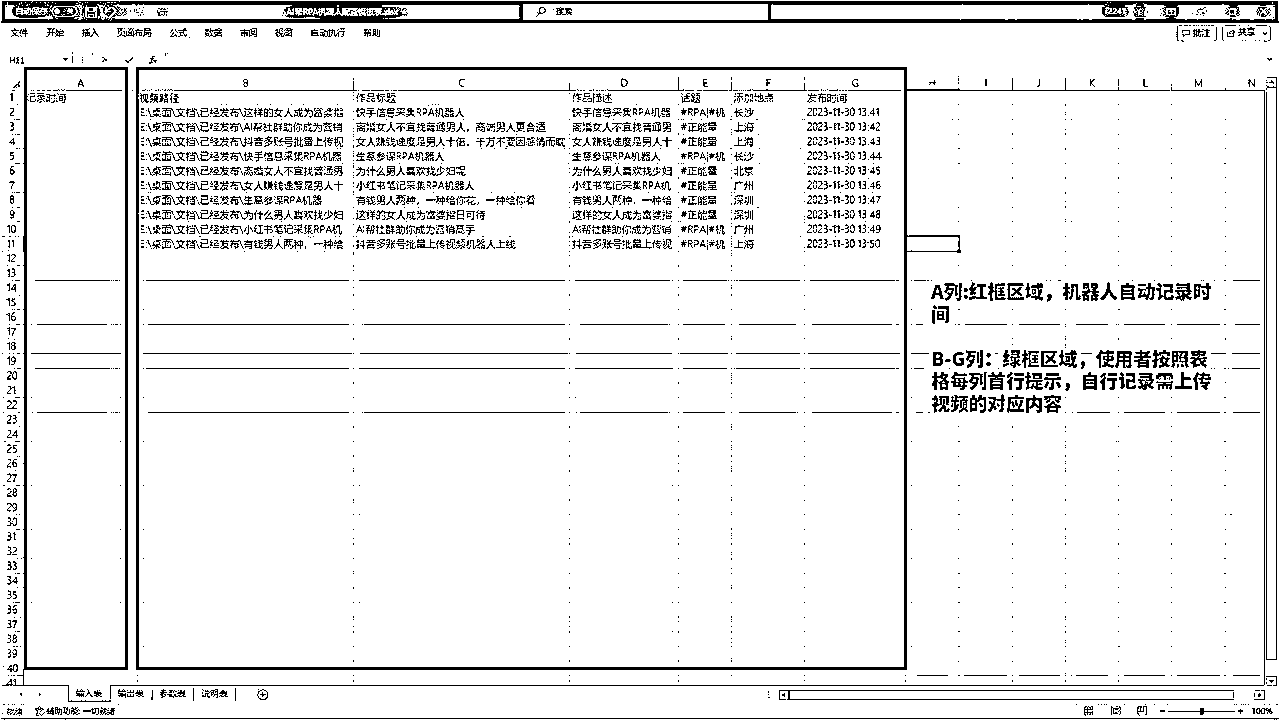Click the Save icon in quick access toolbar

(x=91, y=11)
